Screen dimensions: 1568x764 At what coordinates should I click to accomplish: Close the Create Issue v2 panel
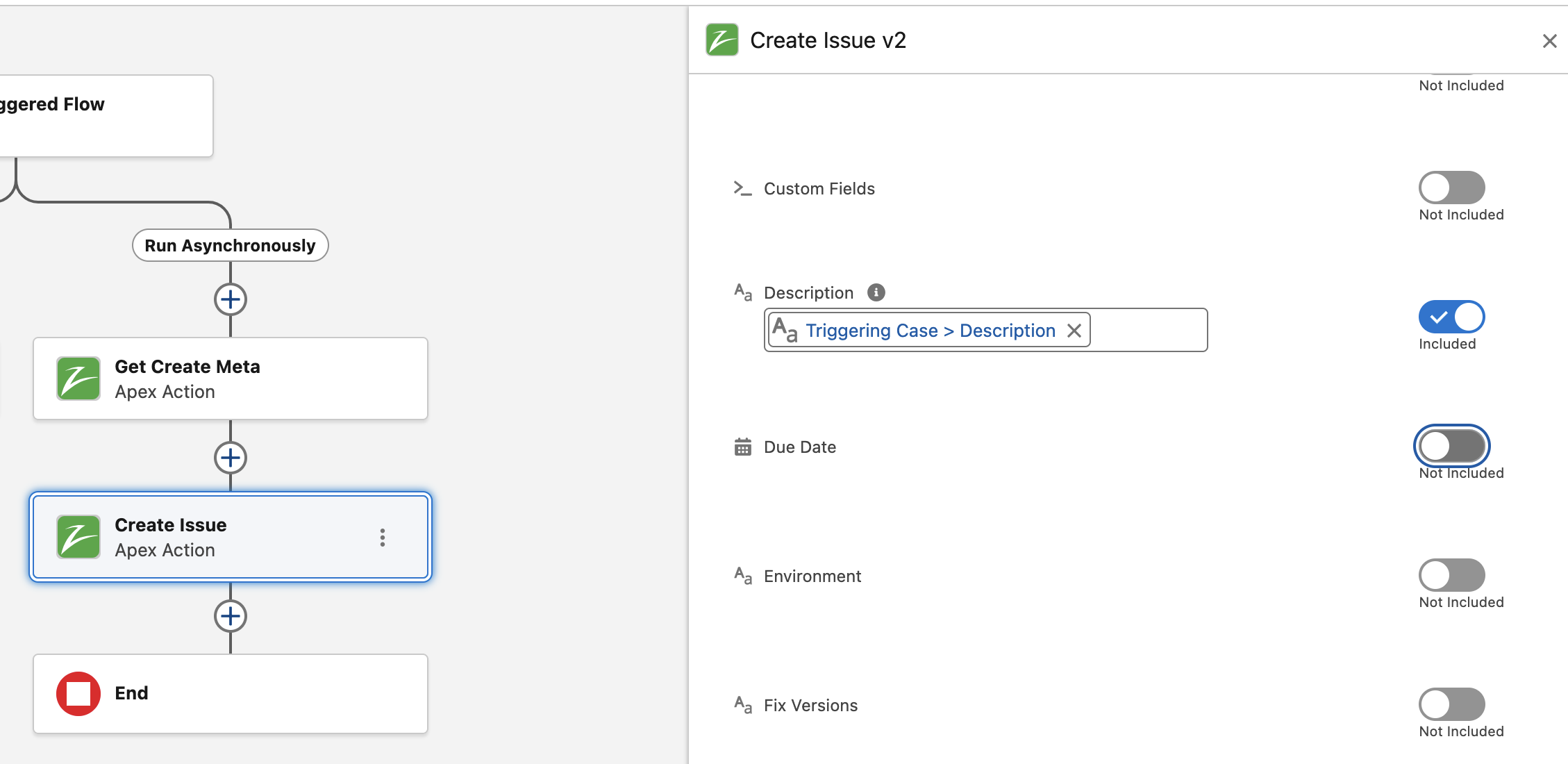[1549, 41]
